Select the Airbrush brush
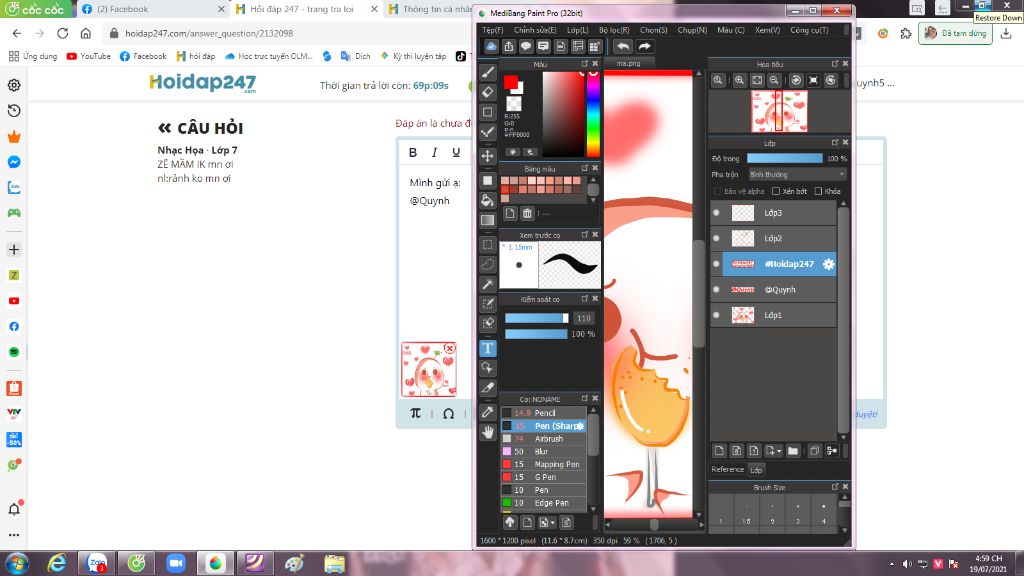1024x576 pixels. [x=544, y=439]
